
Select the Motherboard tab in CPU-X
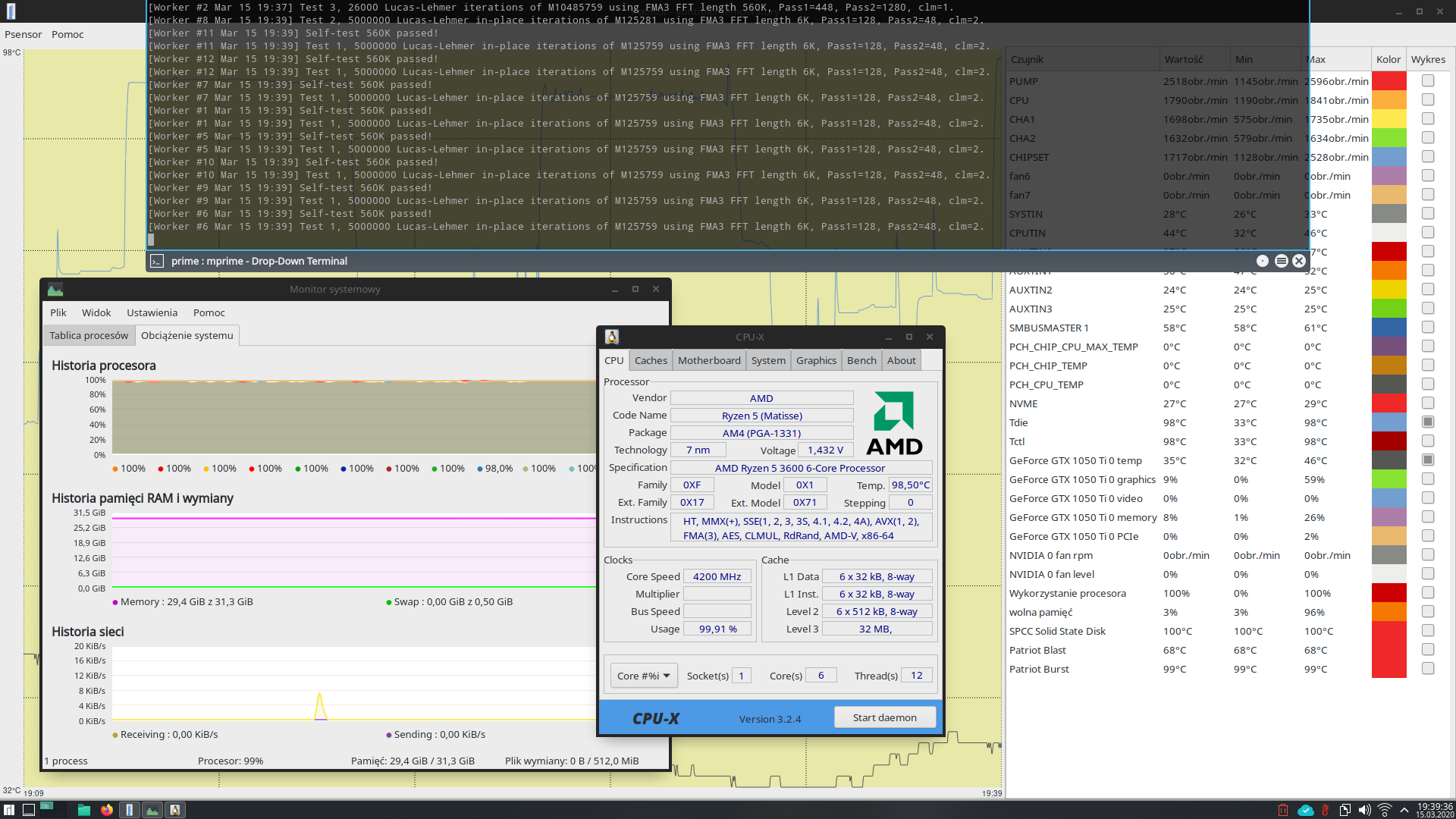coord(709,360)
